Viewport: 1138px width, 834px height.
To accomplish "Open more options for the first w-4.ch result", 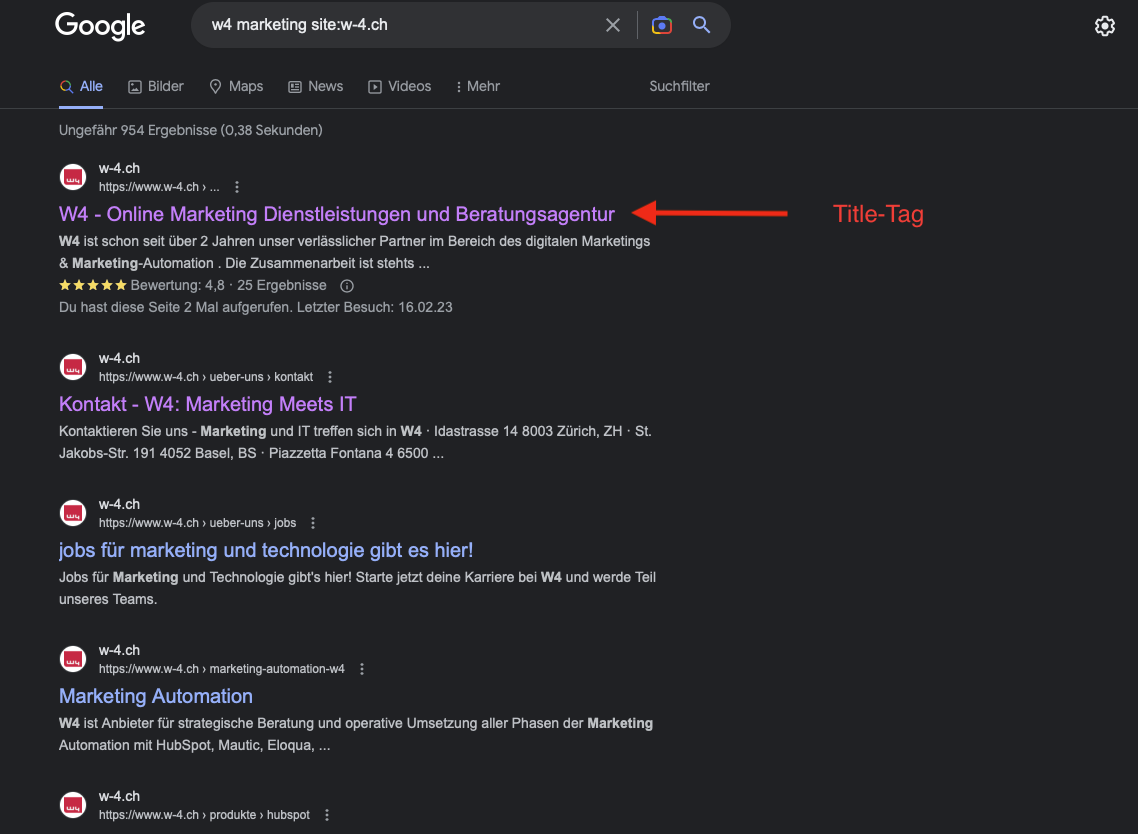I will (x=237, y=187).
